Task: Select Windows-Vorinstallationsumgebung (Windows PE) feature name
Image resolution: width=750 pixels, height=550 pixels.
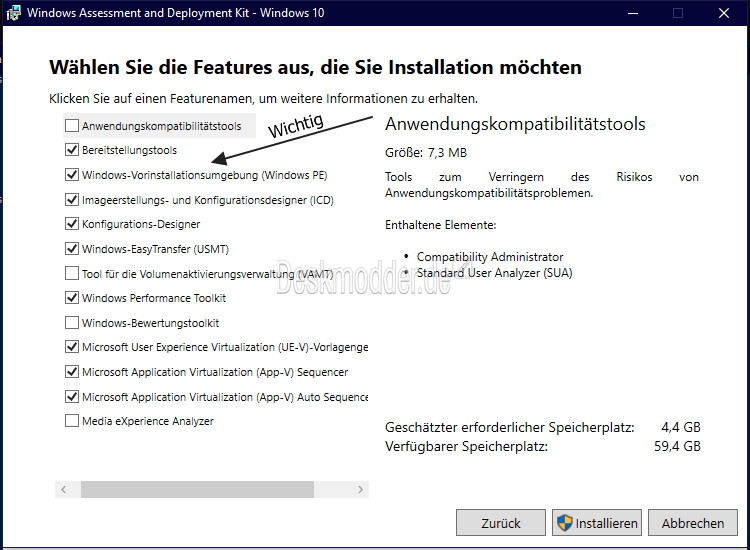Action: pos(204,175)
